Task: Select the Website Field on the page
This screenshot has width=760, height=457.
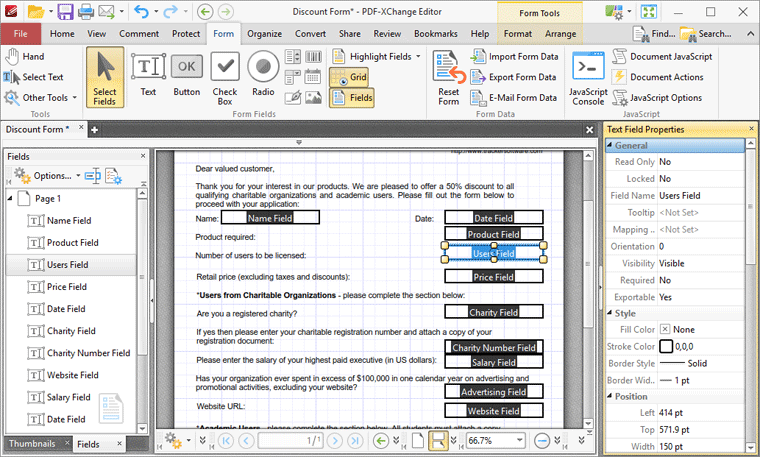Action: [493, 411]
